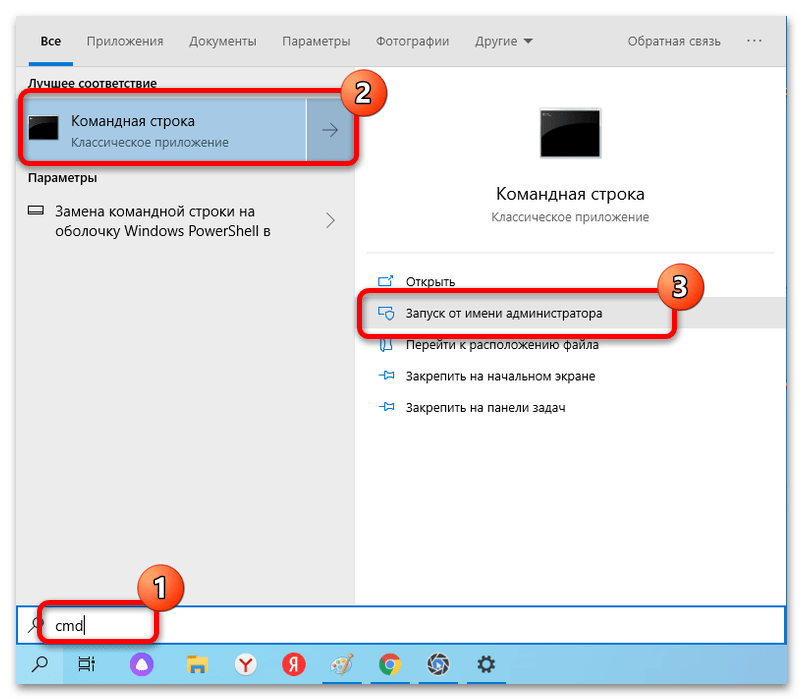Click Открыть action for Command Prompt
This screenshot has width=803, height=700.
click(x=430, y=282)
